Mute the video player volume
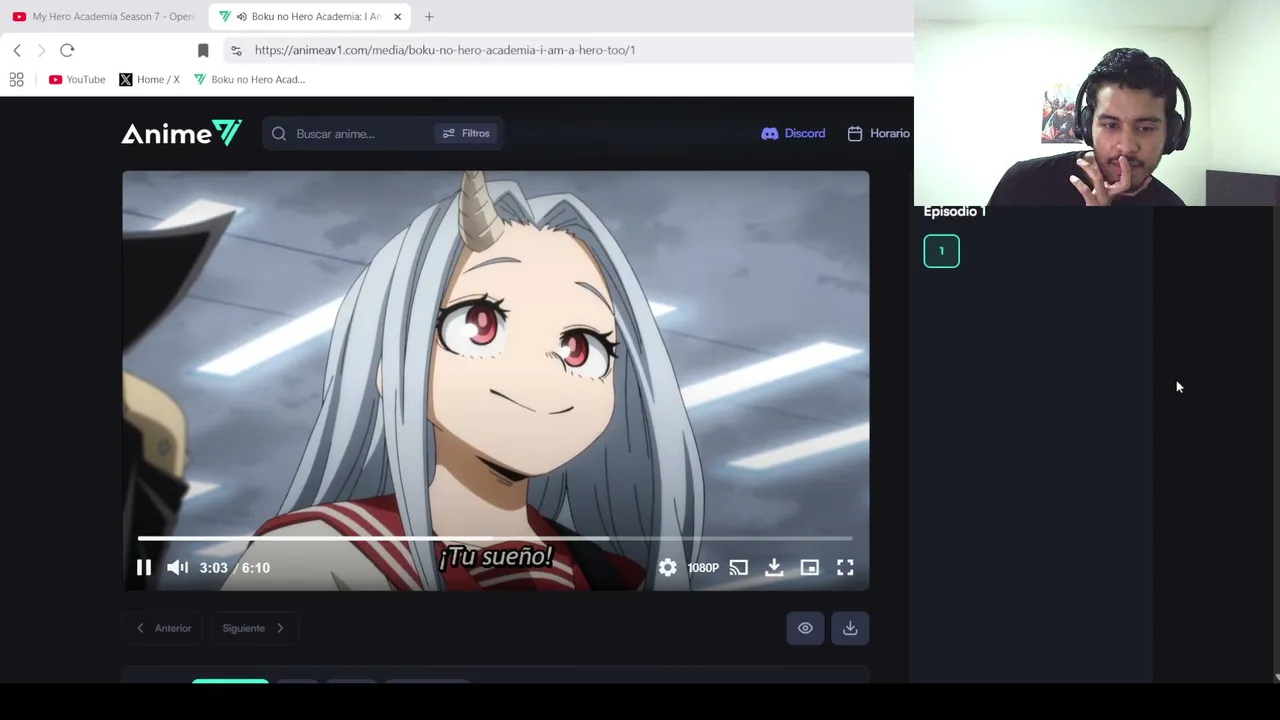 coord(177,568)
